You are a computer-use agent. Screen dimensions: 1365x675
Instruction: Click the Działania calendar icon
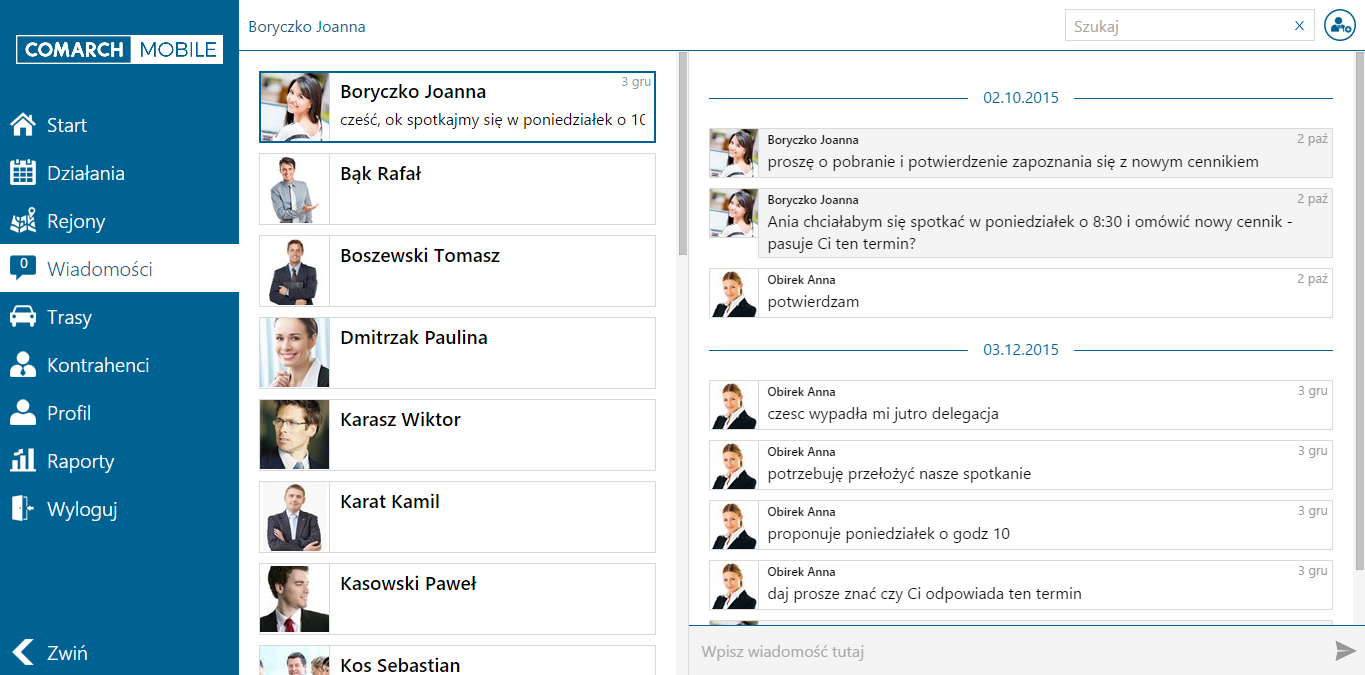(22, 173)
